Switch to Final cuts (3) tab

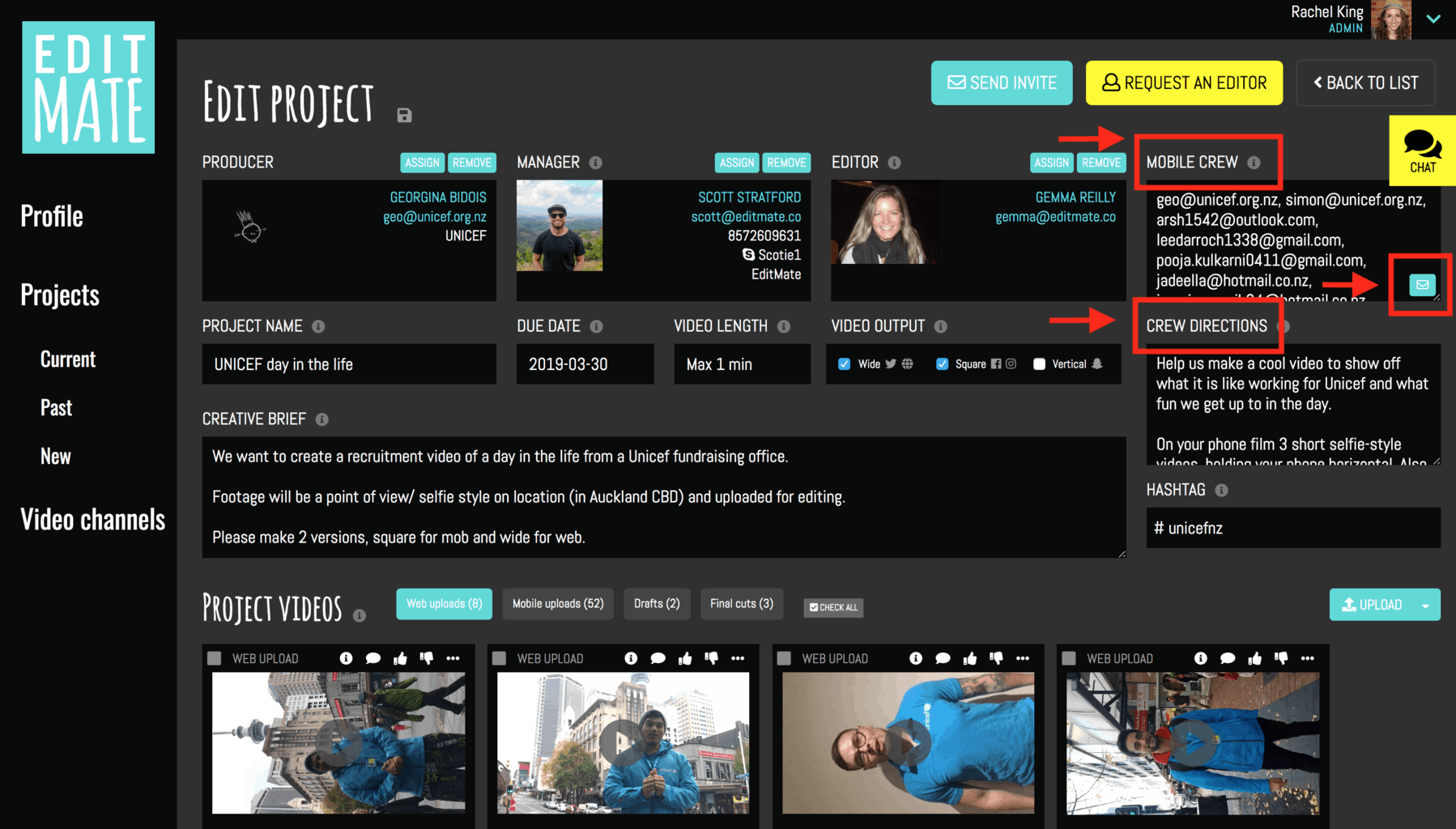tap(742, 604)
